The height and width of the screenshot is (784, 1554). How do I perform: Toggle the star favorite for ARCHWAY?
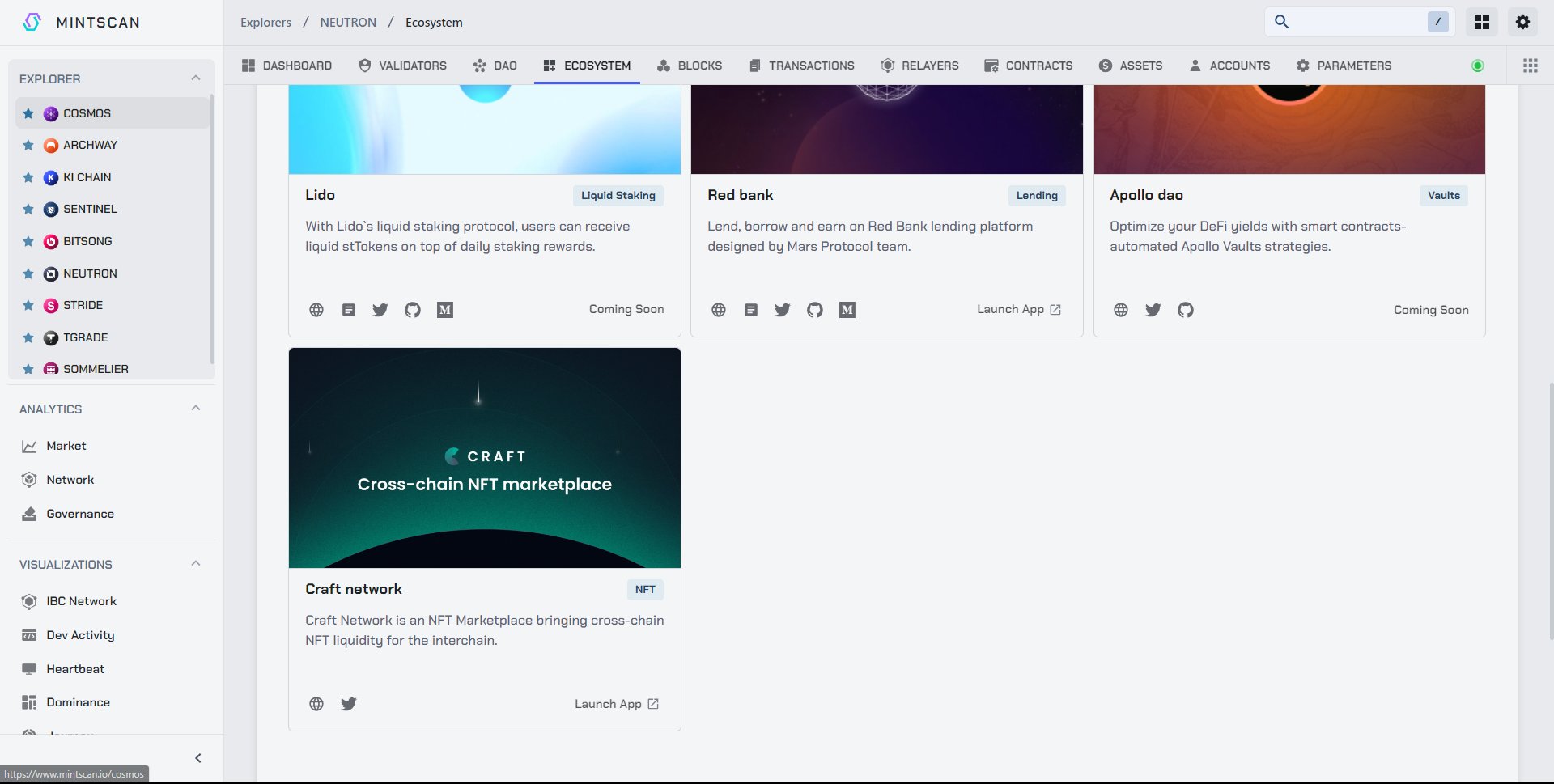pos(28,145)
